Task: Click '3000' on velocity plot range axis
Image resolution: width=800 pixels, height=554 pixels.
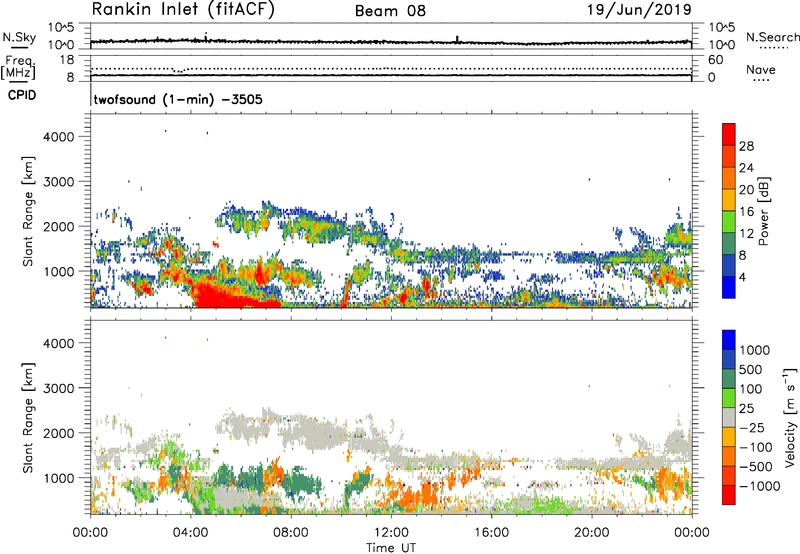Action: [x=59, y=388]
